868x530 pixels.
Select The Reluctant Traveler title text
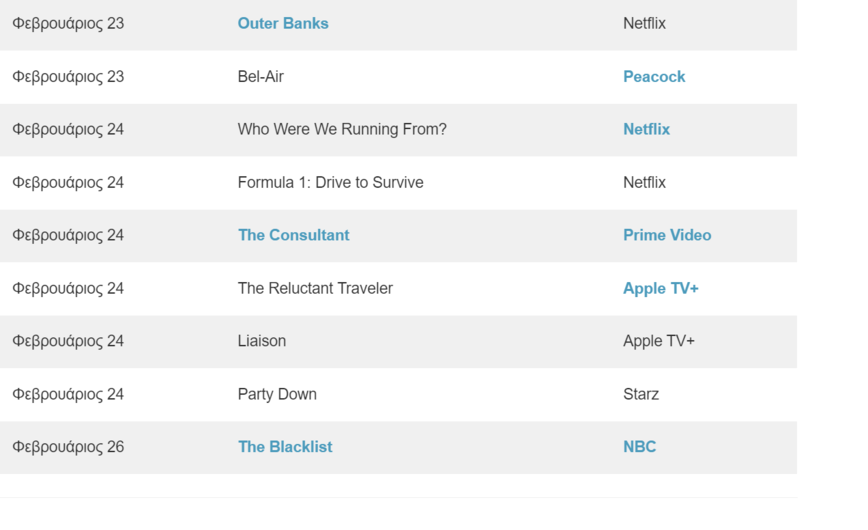[315, 288]
